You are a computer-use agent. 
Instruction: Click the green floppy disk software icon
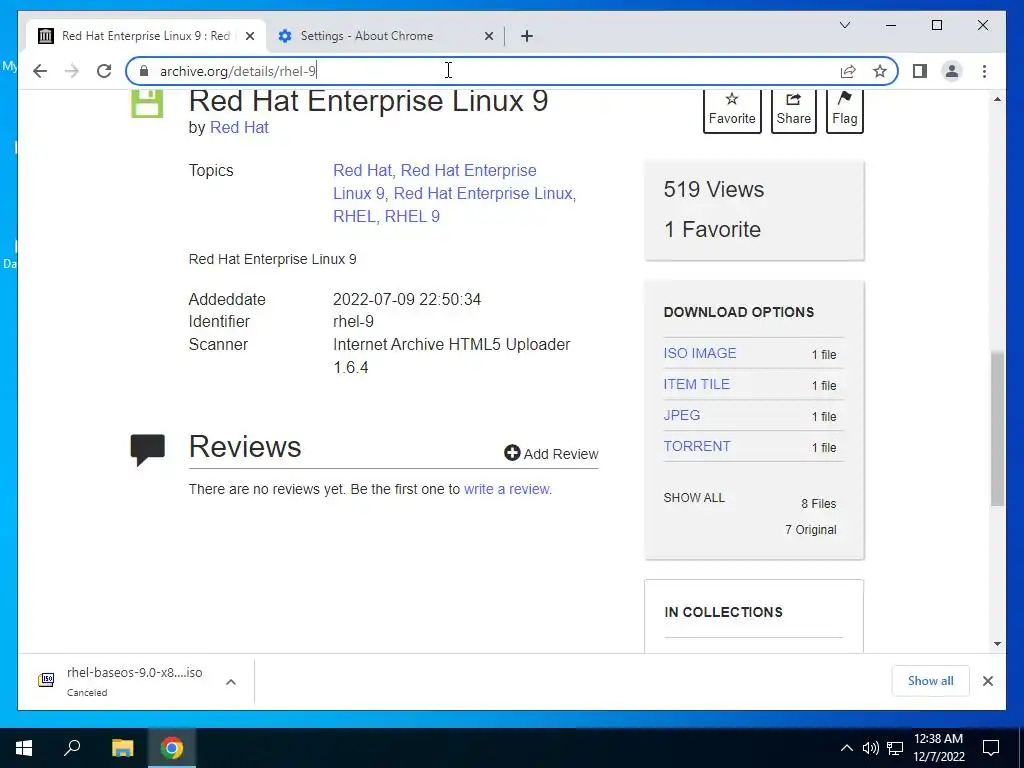147,104
